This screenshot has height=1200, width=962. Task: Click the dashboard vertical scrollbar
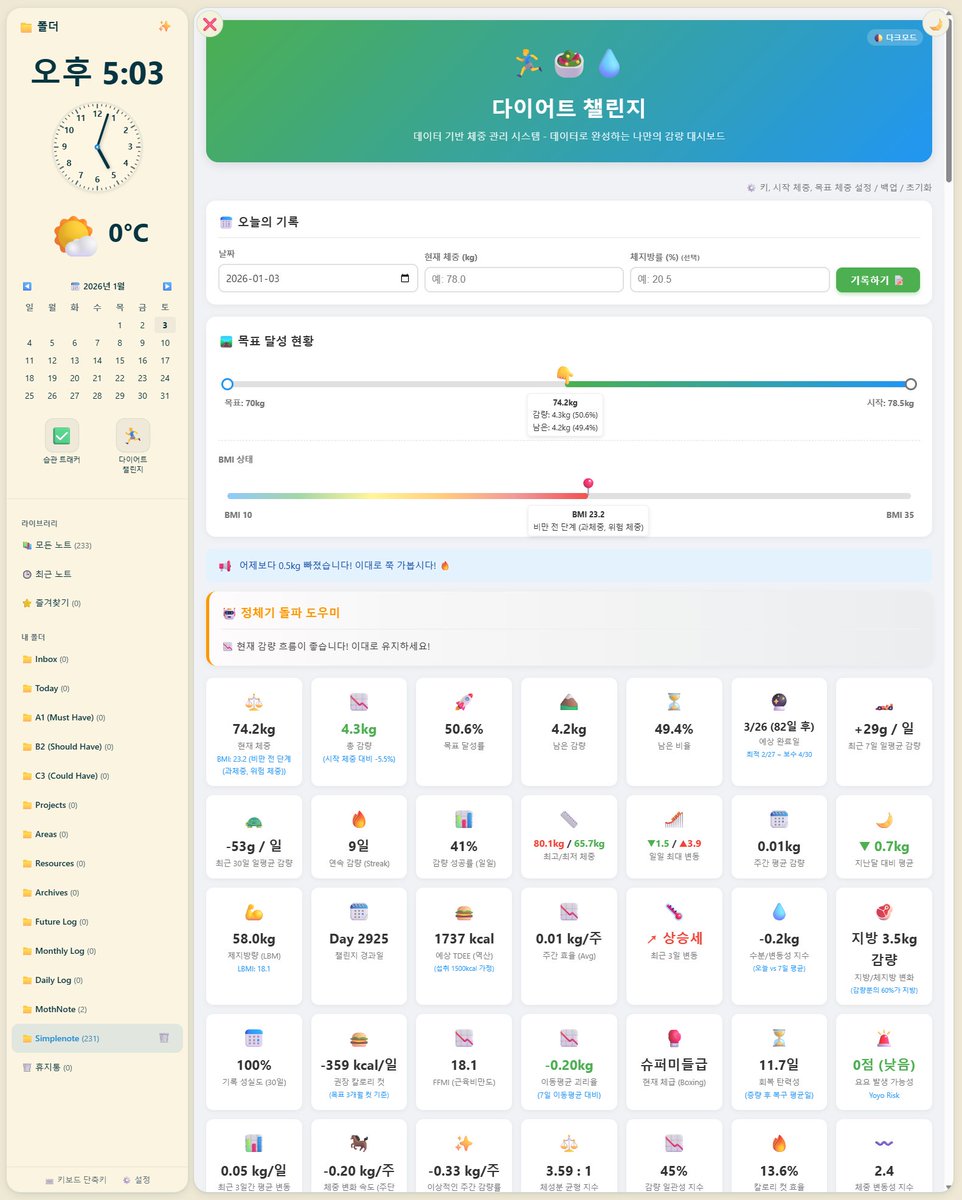951,100
